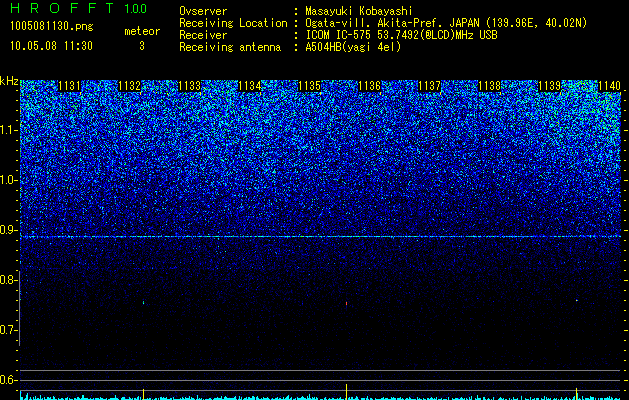629x400 pixels.
Task: Click the 0.8 kHz axis label
Action: click(8, 280)
